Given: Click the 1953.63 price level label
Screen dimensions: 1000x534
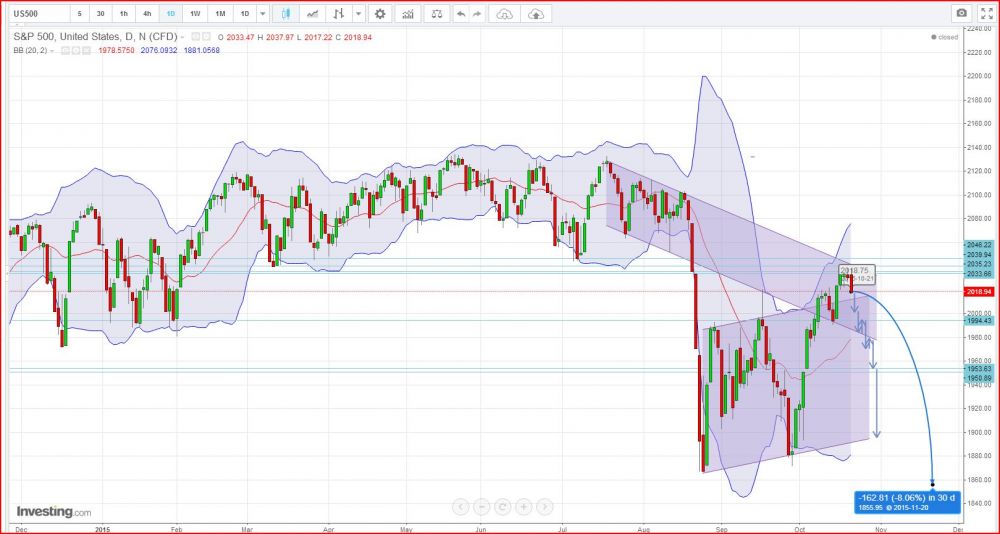Looking at the screenshot, I should pos(980,369).
